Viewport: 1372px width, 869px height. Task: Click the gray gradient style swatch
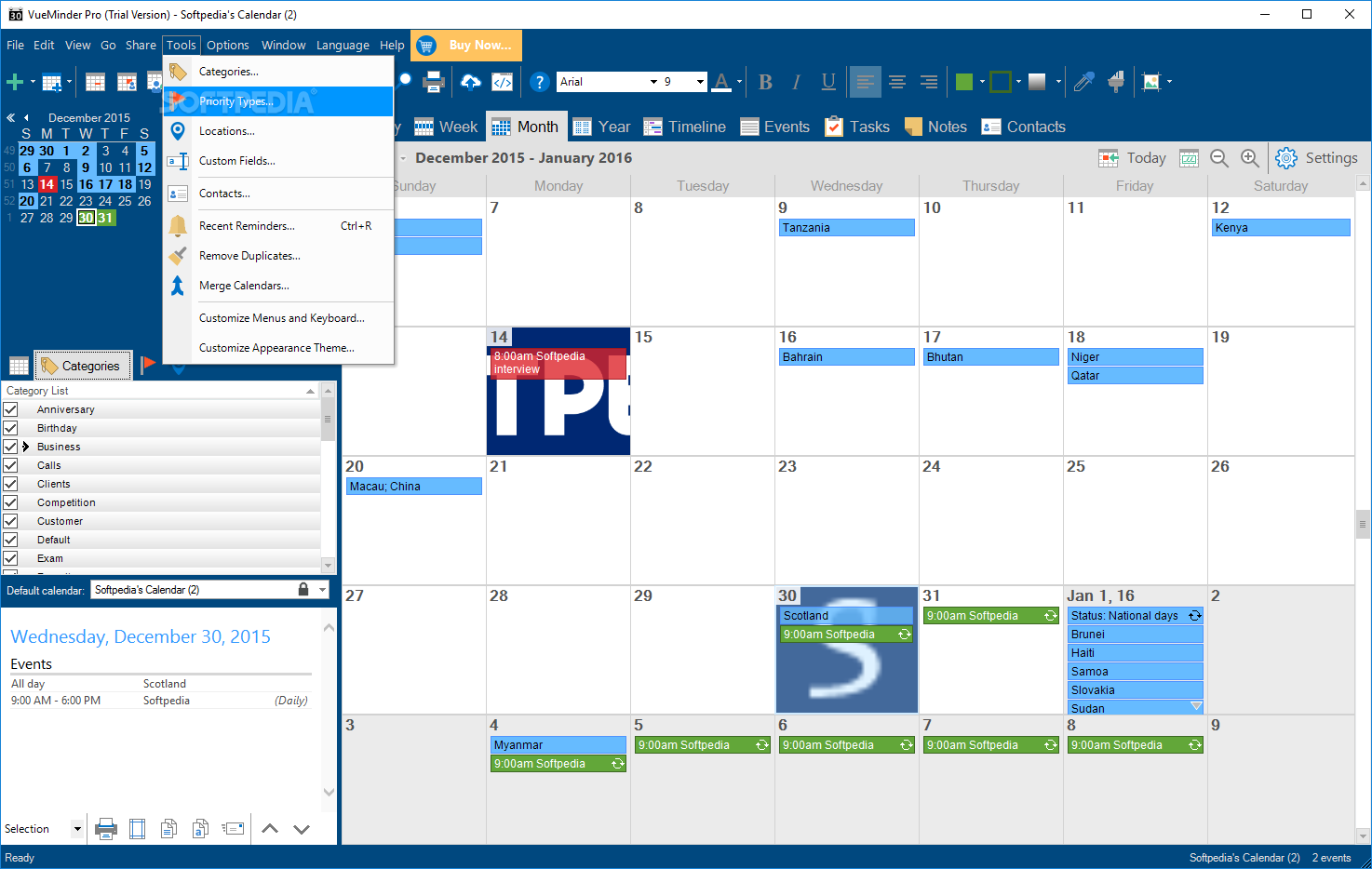coord(1037,82)
